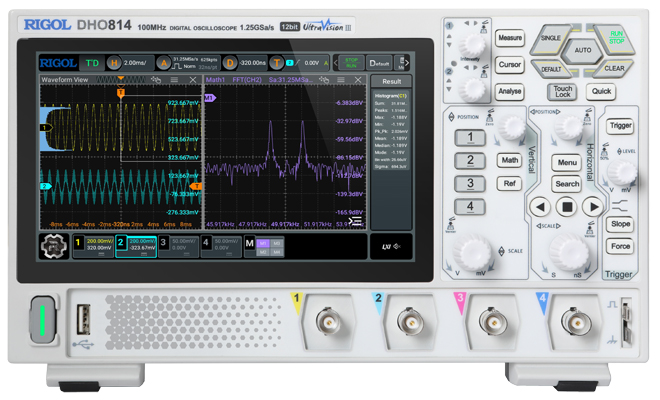Click the probe compensation terminal
The image size is (660, 400).
click(x=626, y=322)
